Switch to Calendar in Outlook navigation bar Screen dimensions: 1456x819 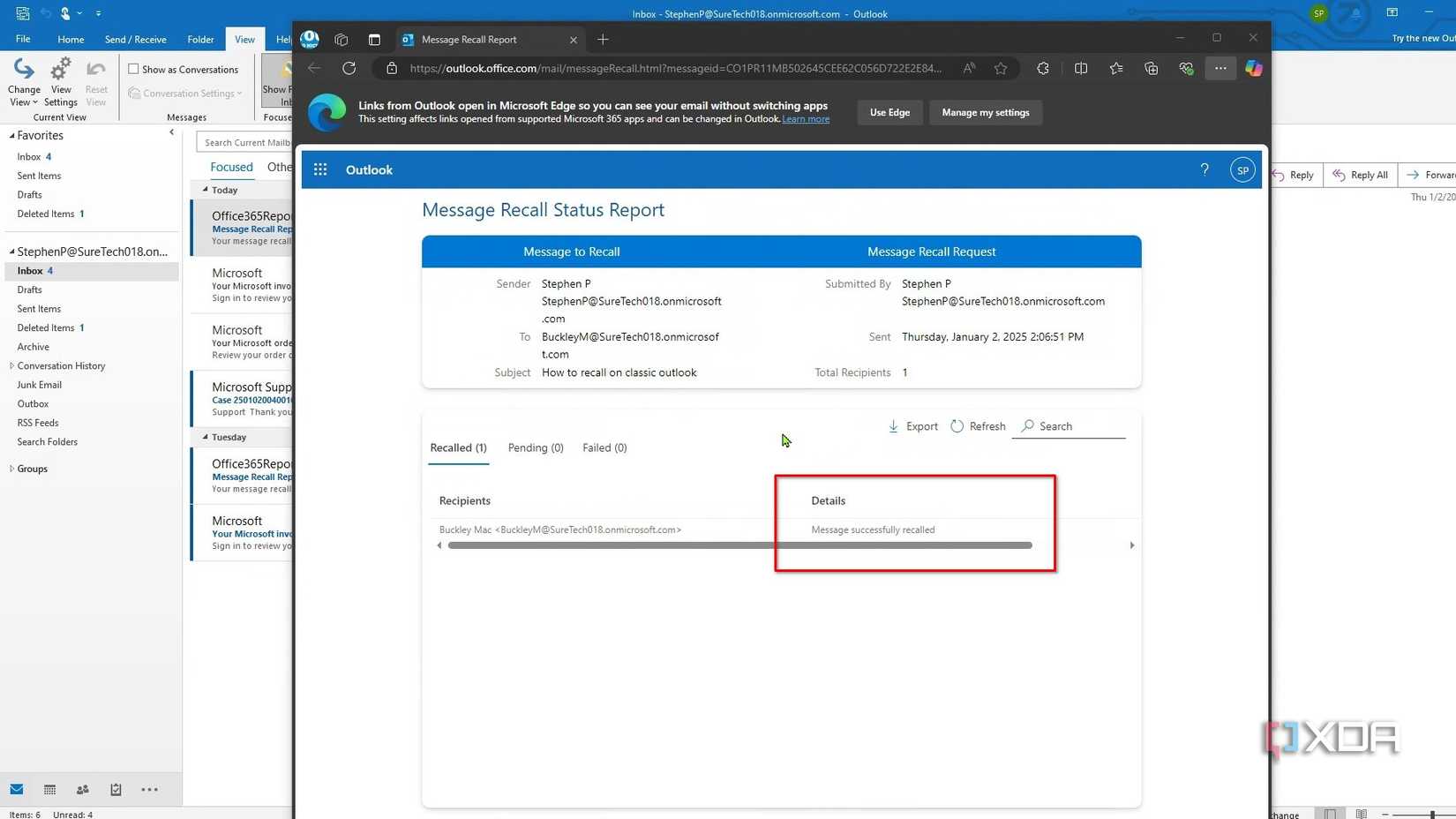(49, 789)
